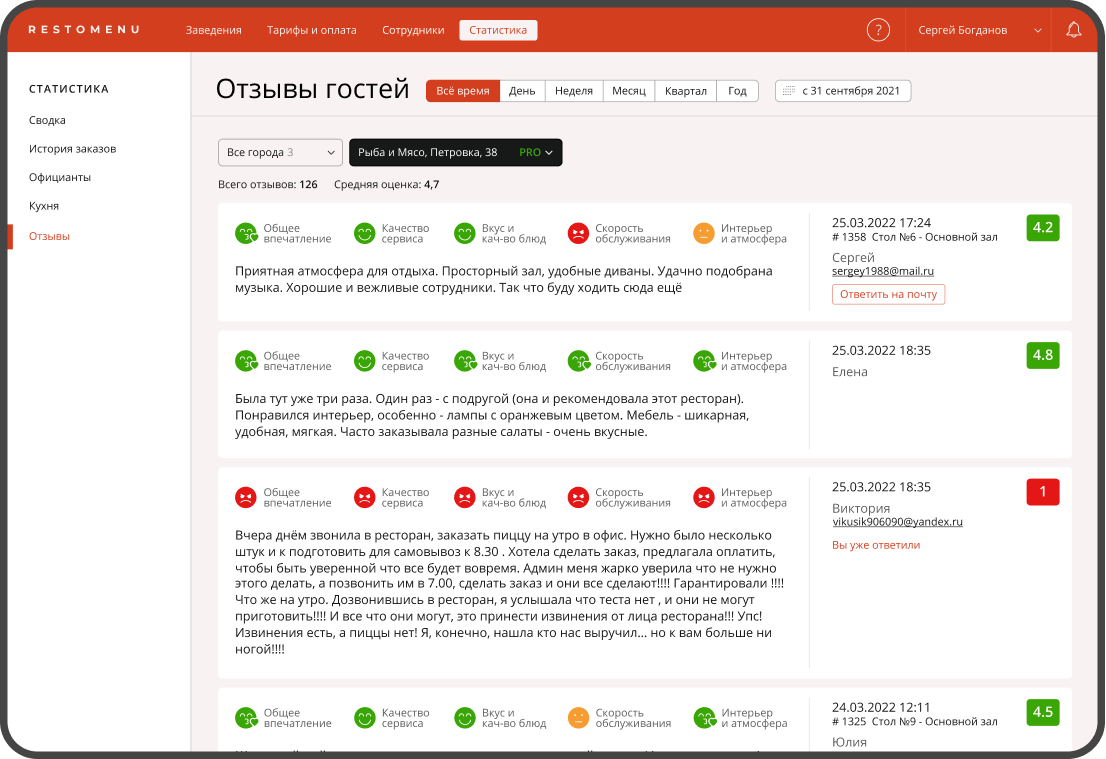Viewport: 1106px width, 759px height.
Task: Click the green Качество сервиса smiley on Елена's review
Action: pyautogui.click(x=363, y=360)
